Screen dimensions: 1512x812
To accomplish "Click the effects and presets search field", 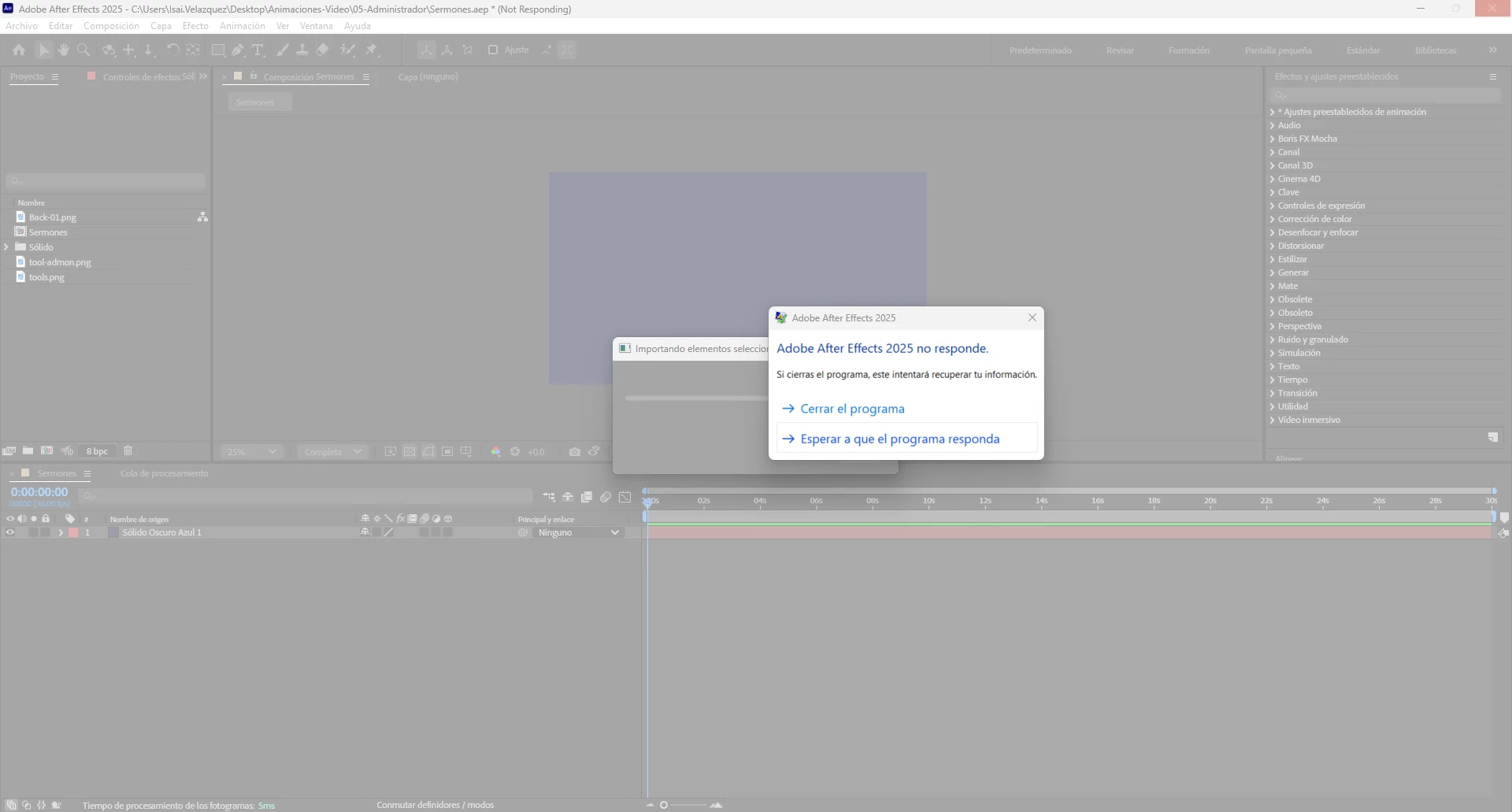I will pos(1384,95).
